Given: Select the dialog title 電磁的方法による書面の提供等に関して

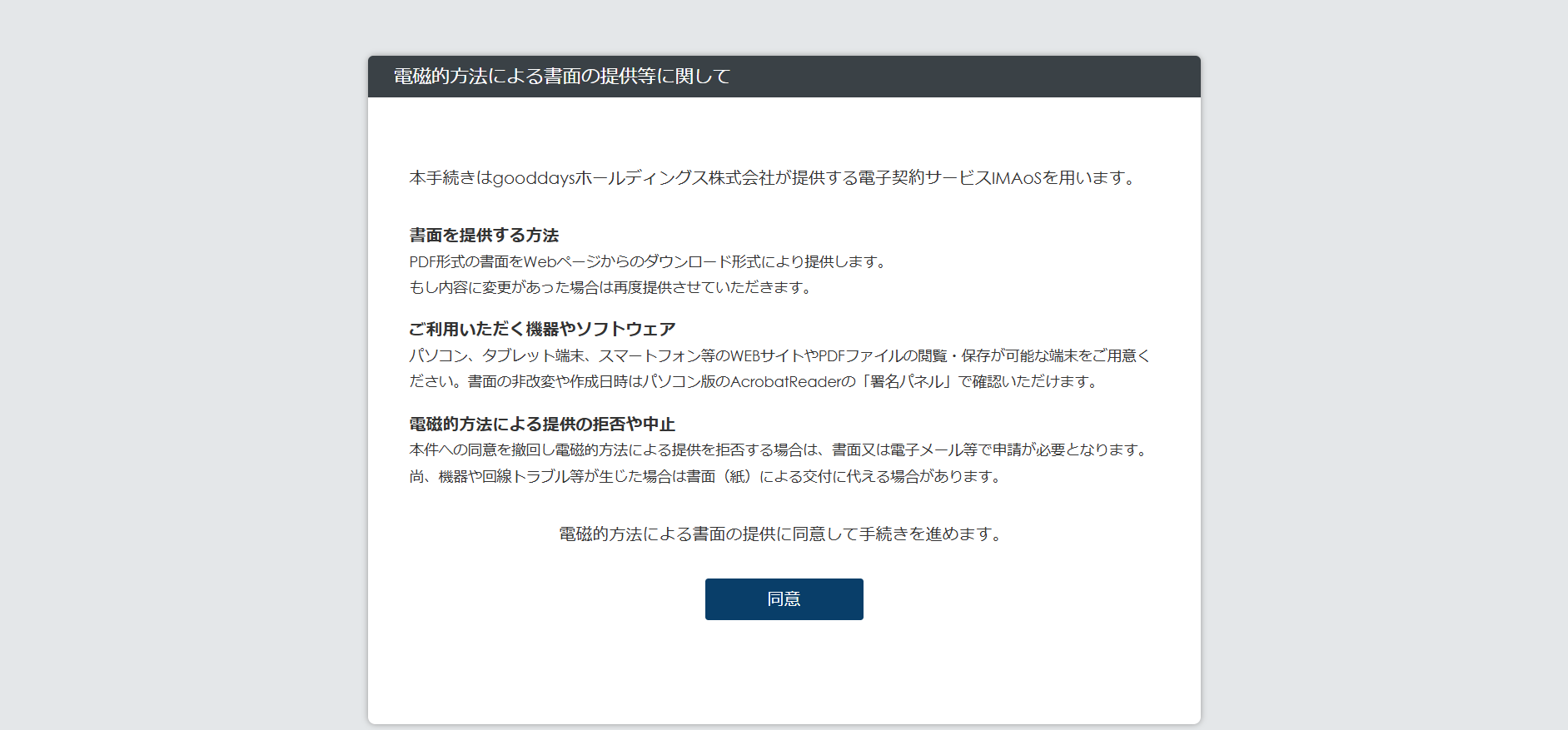Looking at the screenshot, I should 562,77.
